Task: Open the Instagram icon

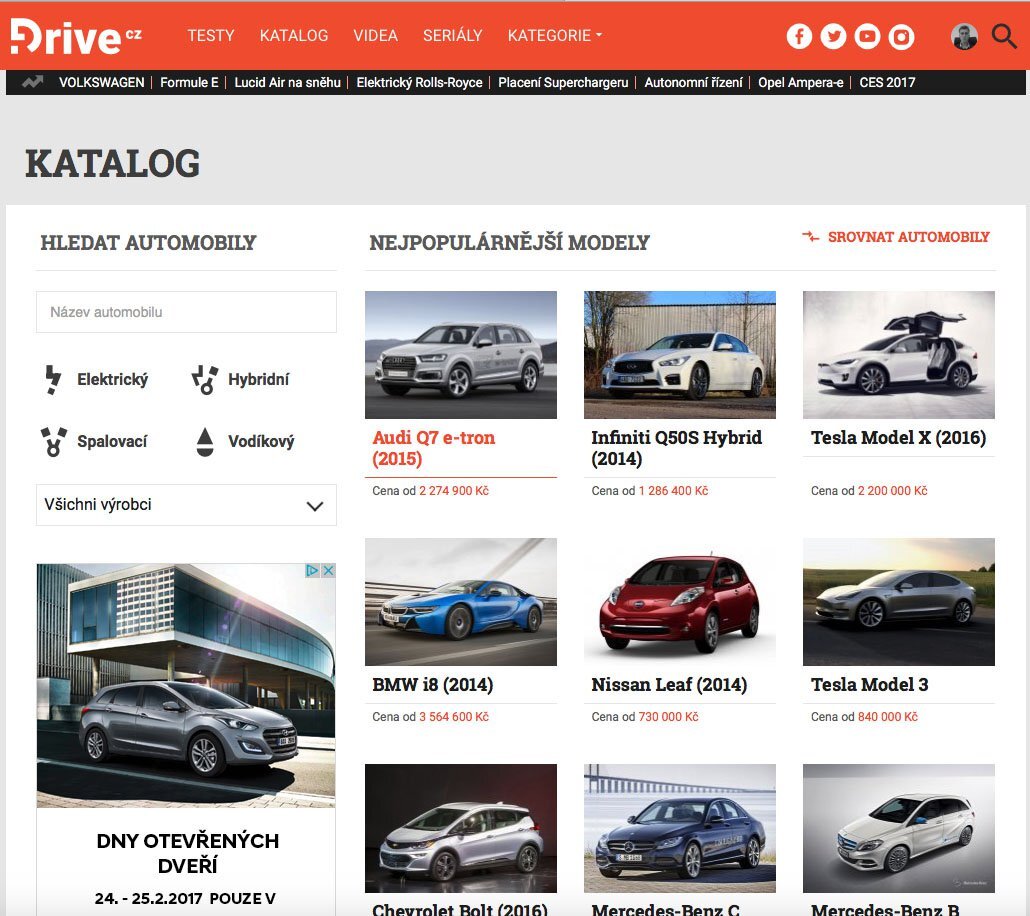Action: (x=899, y=35)
